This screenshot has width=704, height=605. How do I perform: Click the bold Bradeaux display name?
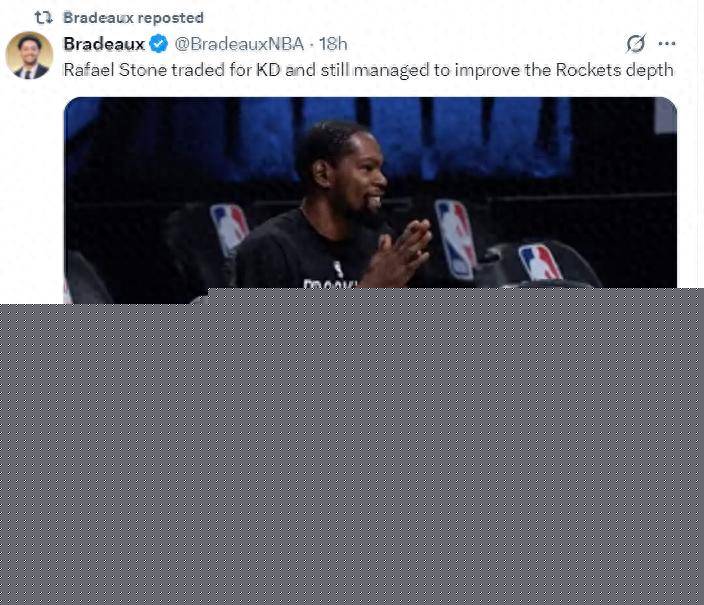(104, 44)
